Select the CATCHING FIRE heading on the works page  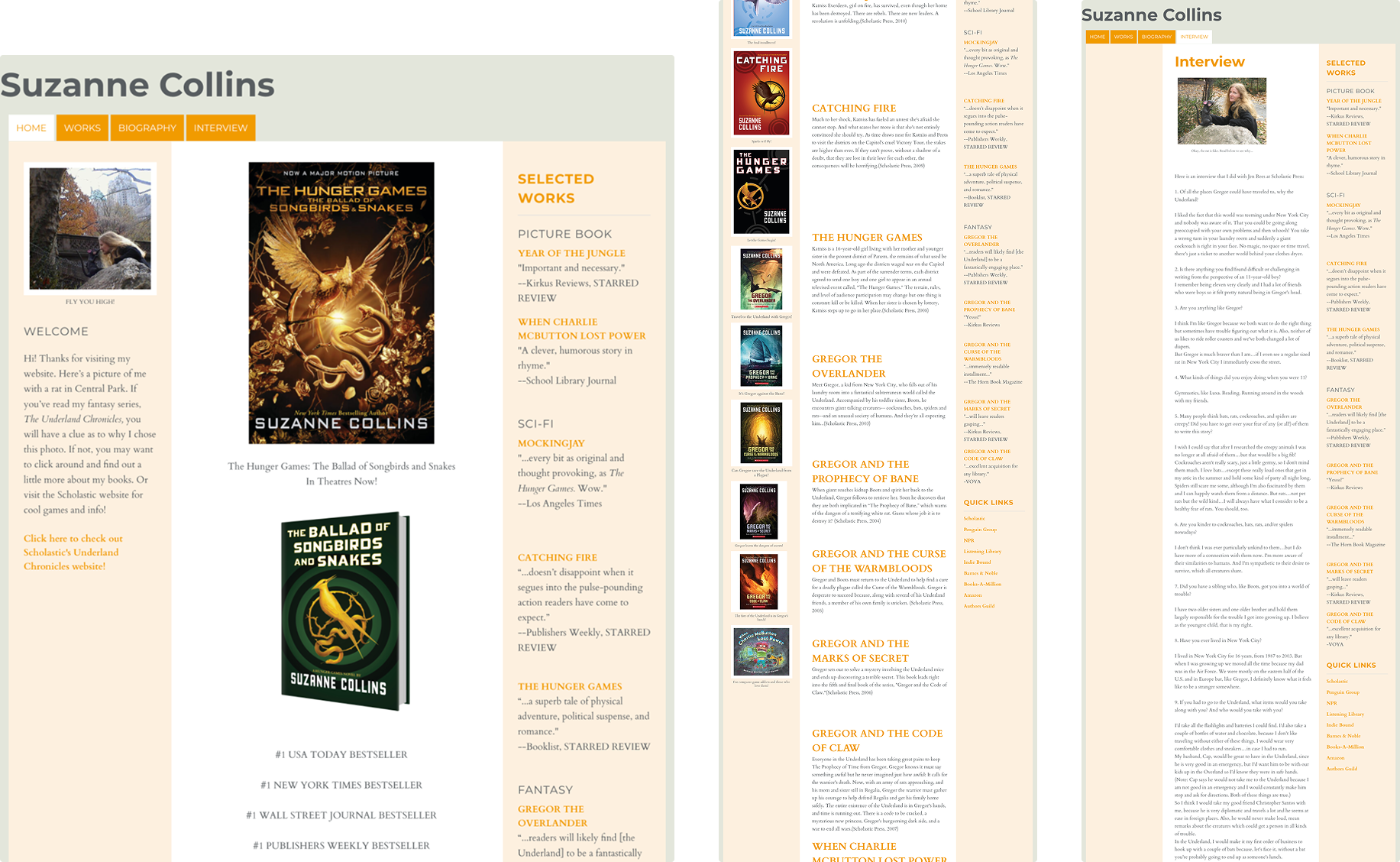pyautogui.click(x=854, y=109)
